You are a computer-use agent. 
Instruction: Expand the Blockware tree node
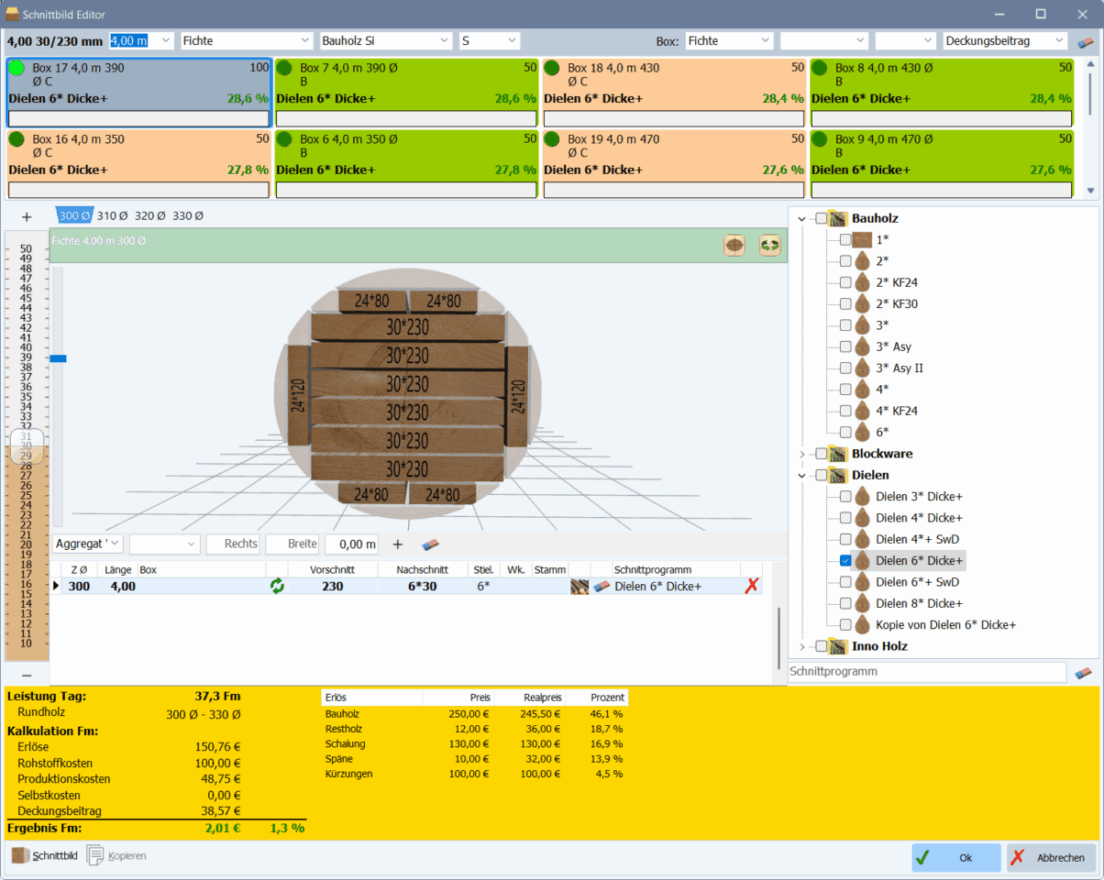[802, 454]
